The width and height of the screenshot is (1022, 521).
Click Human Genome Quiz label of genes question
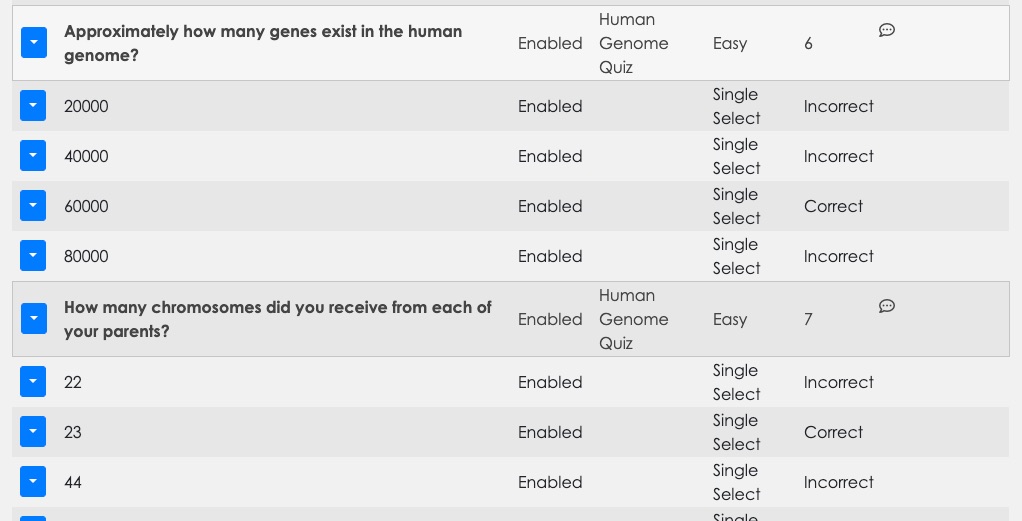click(634, 43)
